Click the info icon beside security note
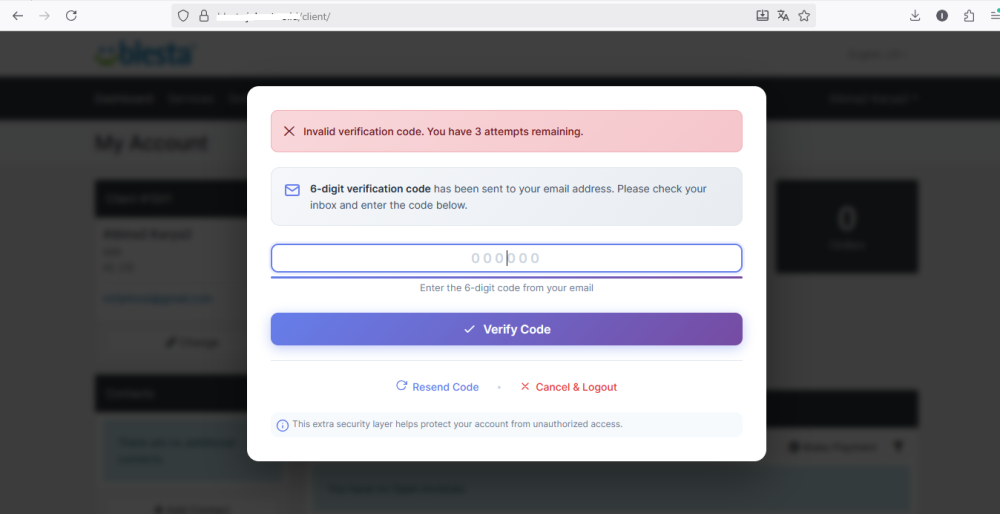Image resolution: width=1000 pixels, height=514 pixels. [x=282, y=425]
